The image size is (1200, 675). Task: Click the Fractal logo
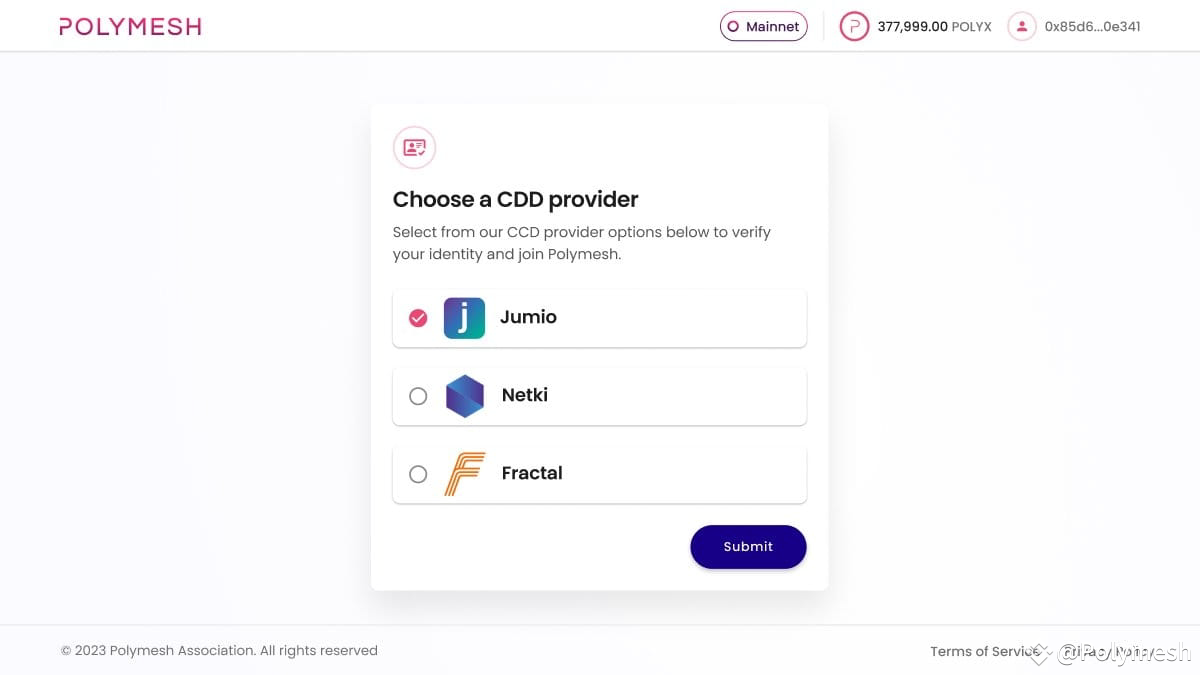tap(464, 474)
